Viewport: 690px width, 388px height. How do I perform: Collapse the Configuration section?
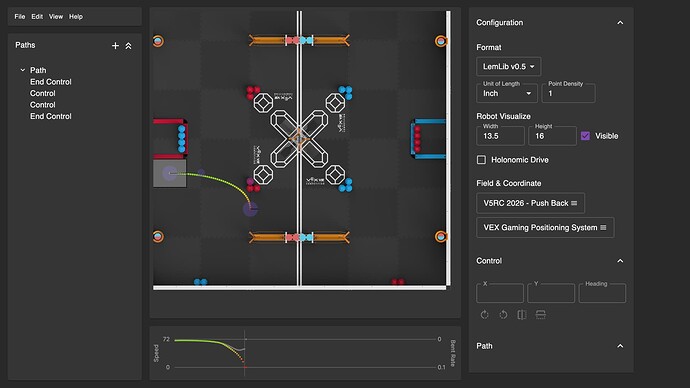pos(620,22)
